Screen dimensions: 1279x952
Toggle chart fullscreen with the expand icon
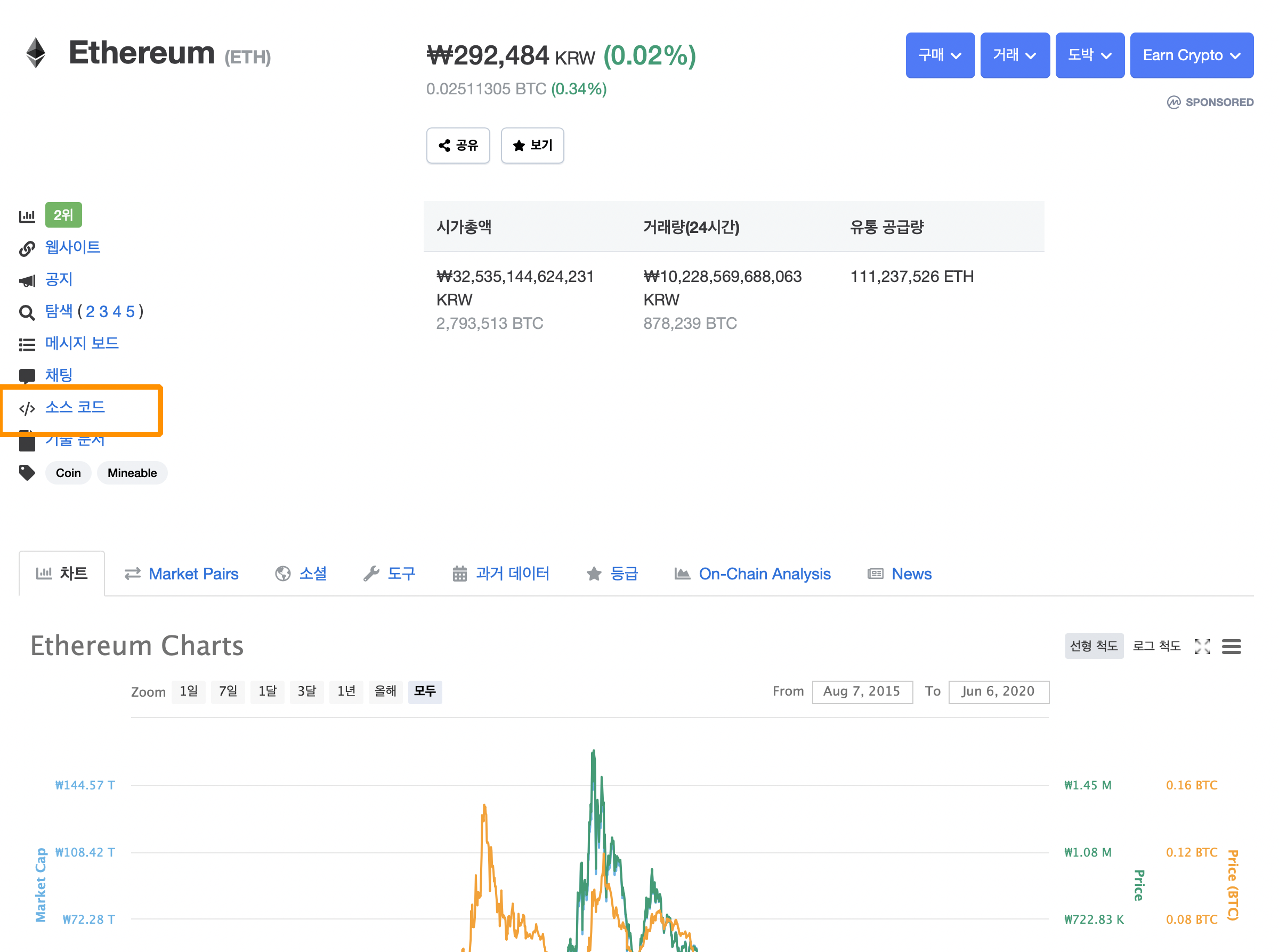[1202, 647]
